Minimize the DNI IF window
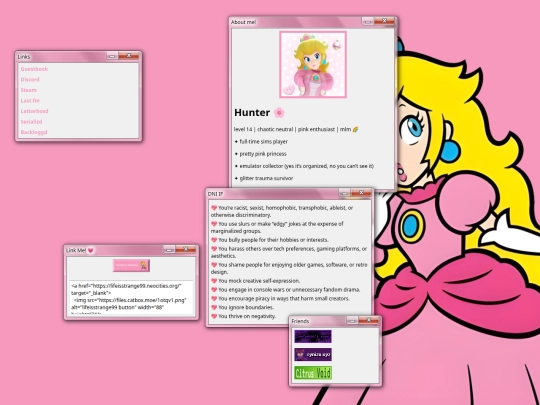 [345, 193]
